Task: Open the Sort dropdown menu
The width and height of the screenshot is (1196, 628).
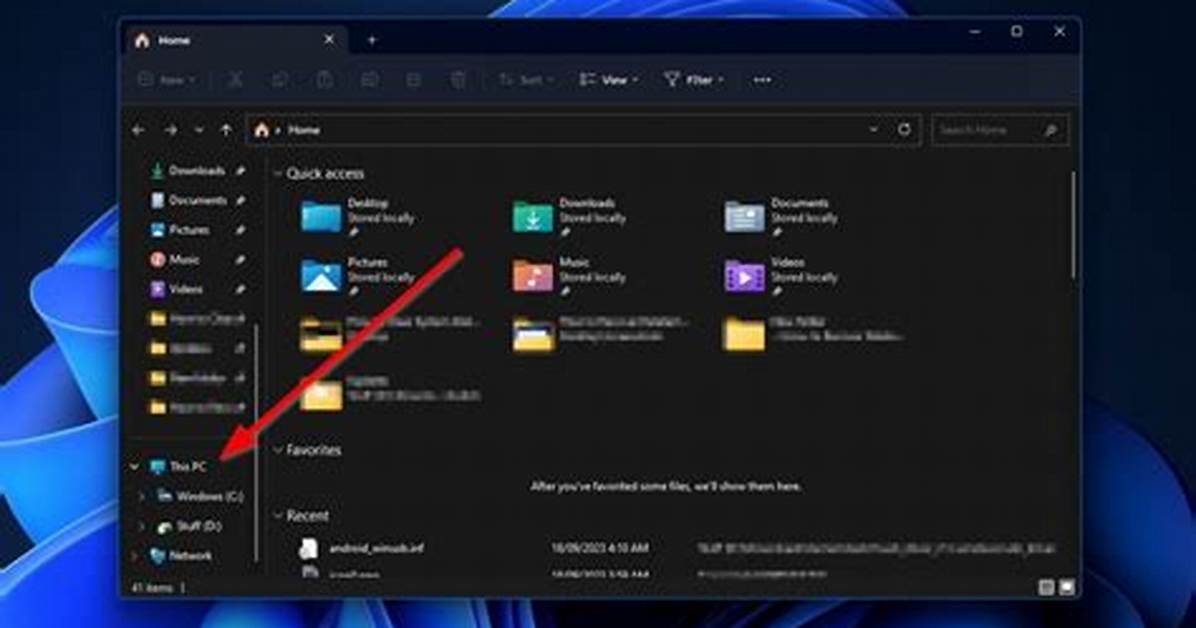Action: (526, 79)
